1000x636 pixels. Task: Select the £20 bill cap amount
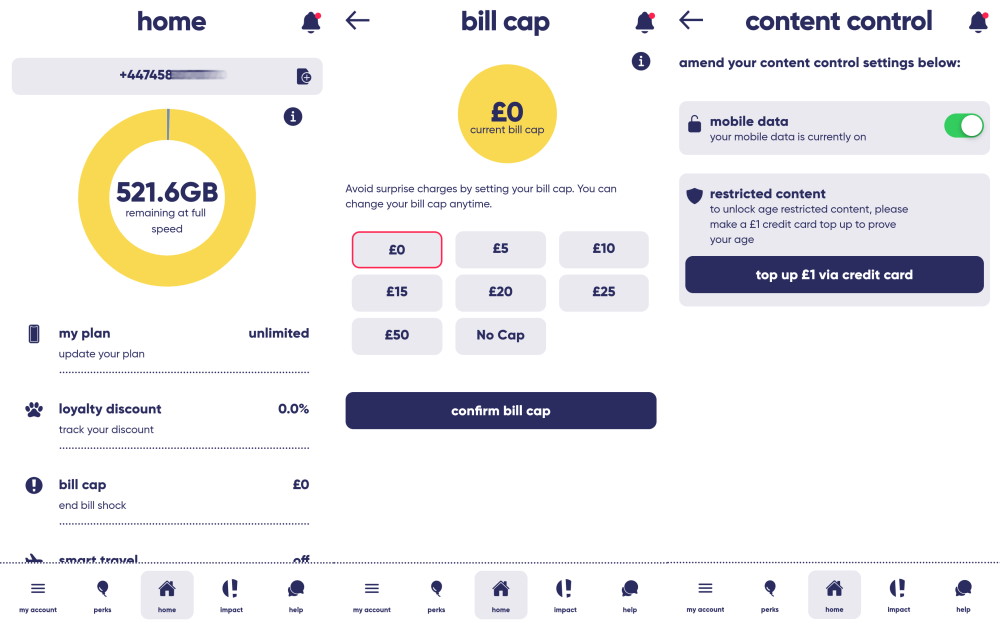click(x=501, y=292)
